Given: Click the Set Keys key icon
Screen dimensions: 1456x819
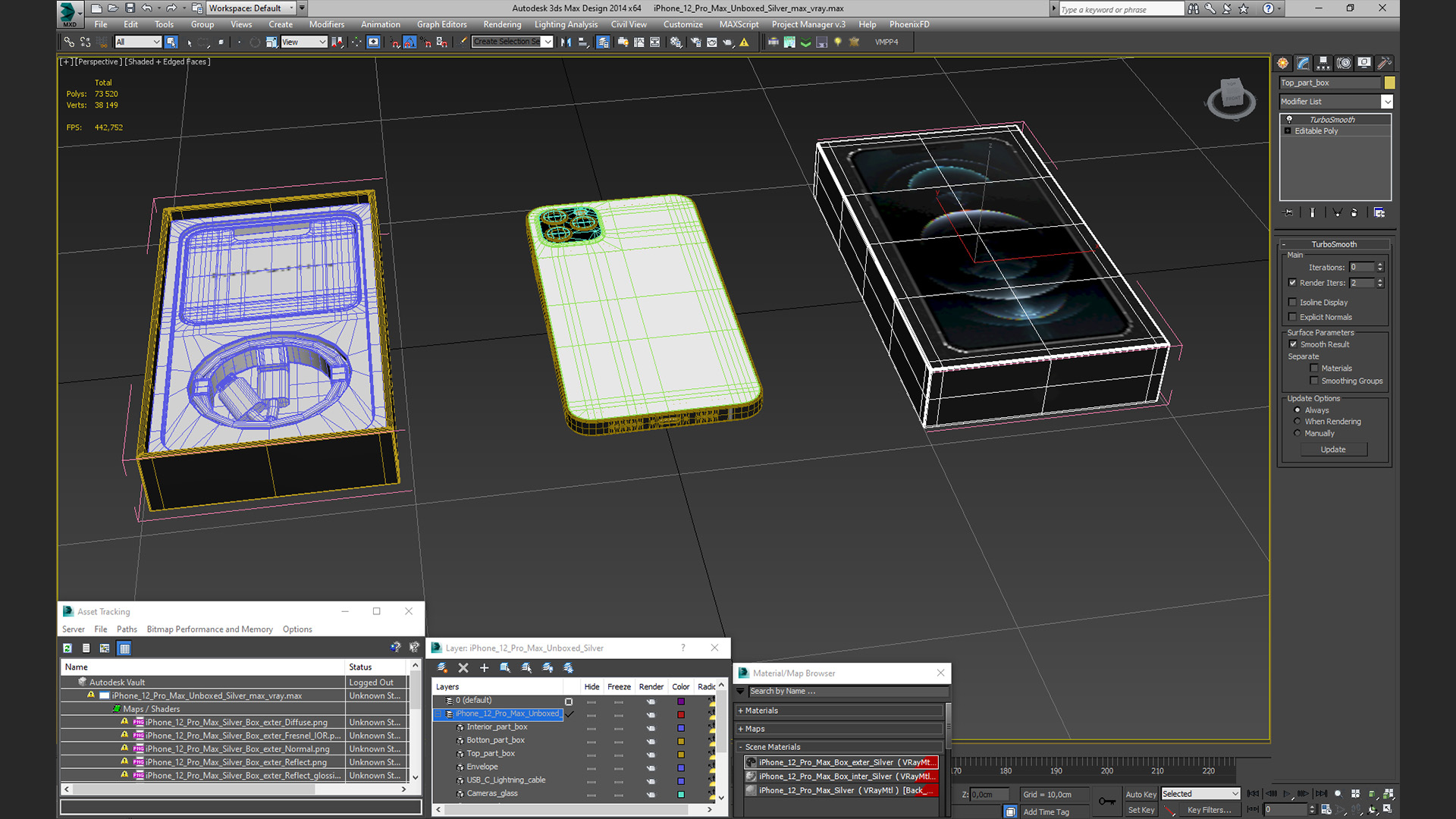Looking at the screenshot, I should tap(1107, 801).
